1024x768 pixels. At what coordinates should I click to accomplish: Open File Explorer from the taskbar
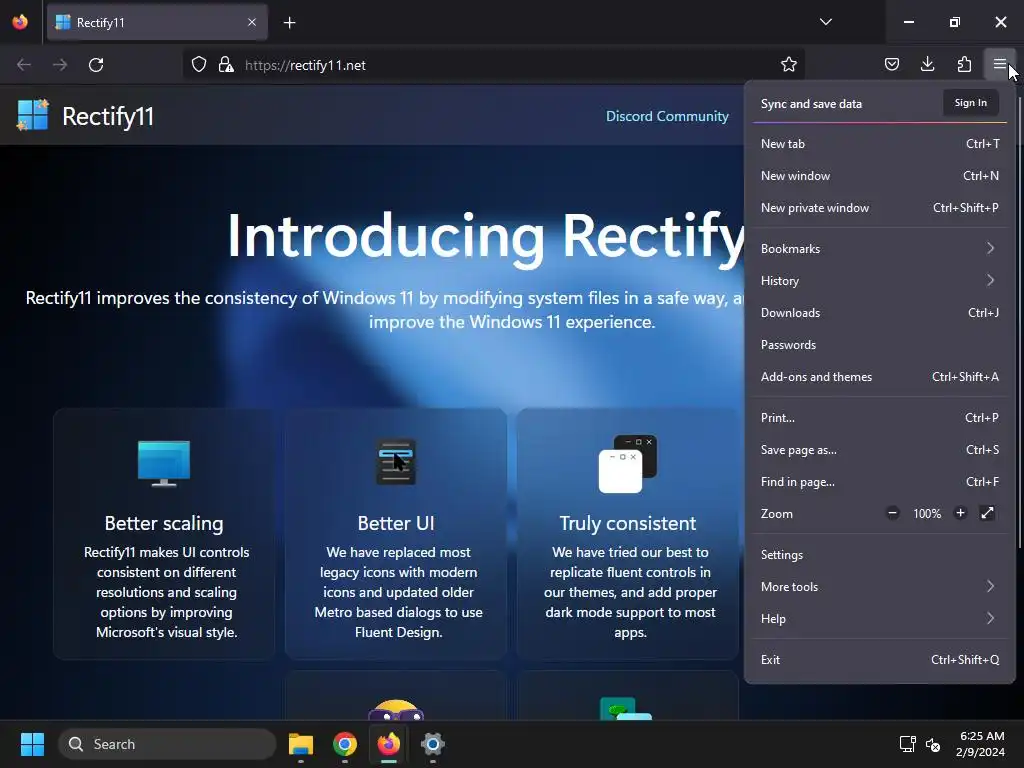click(301, 744)
